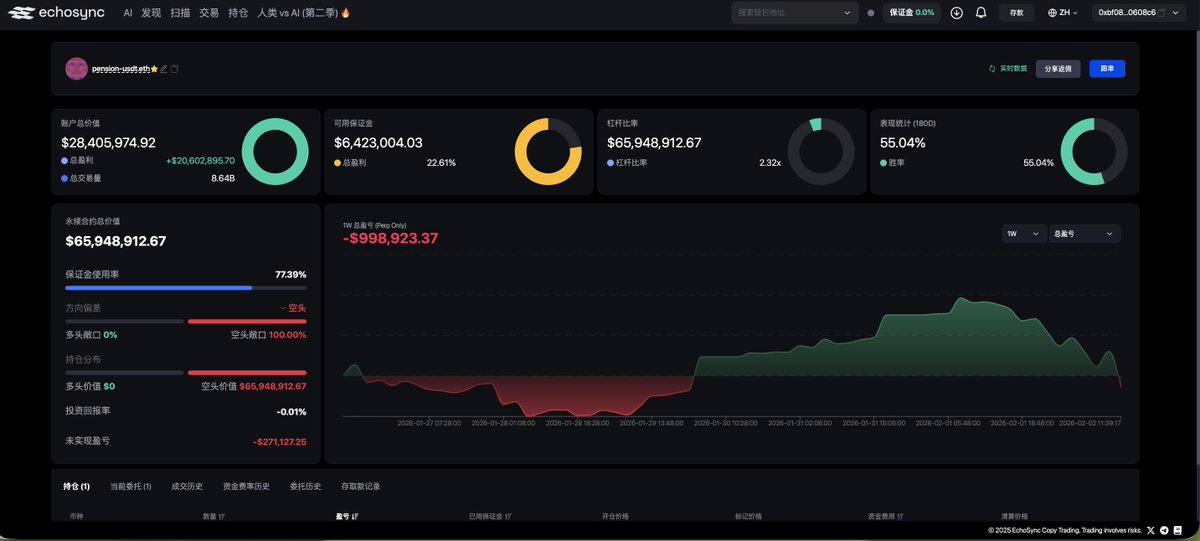This screenshot has width=1200, height=541.
Task: Click the -$998,923.37 weekly PnL figure
Action: pyautogui.click(x=390, y=239)
